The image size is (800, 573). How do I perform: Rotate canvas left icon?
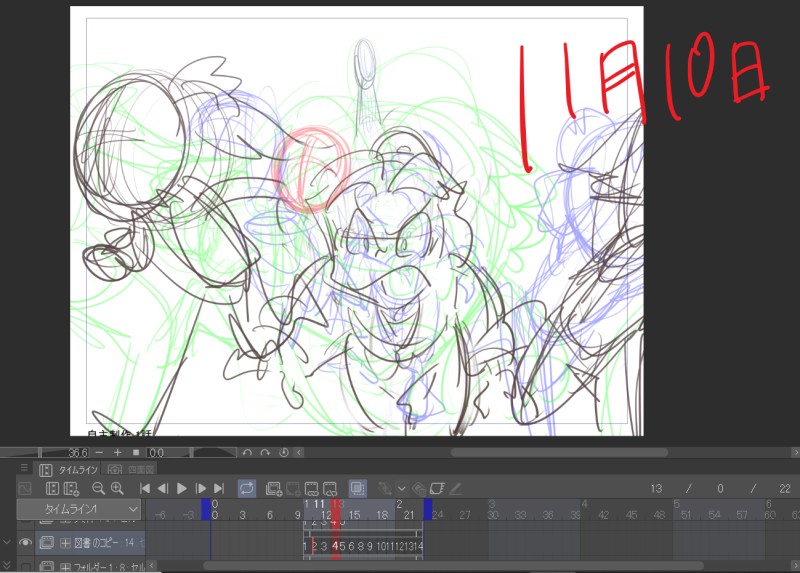(247, 452)
